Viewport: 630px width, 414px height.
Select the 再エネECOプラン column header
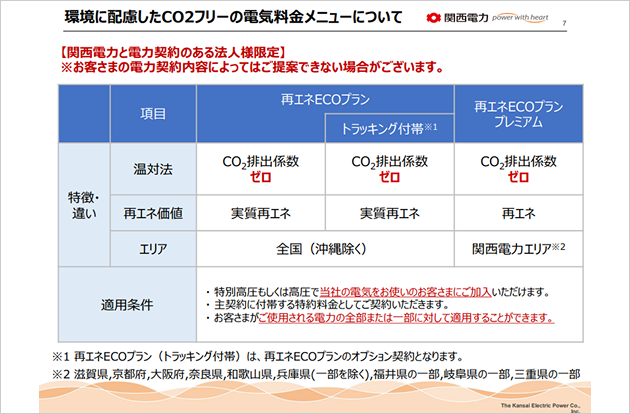(x=324, y=101)
